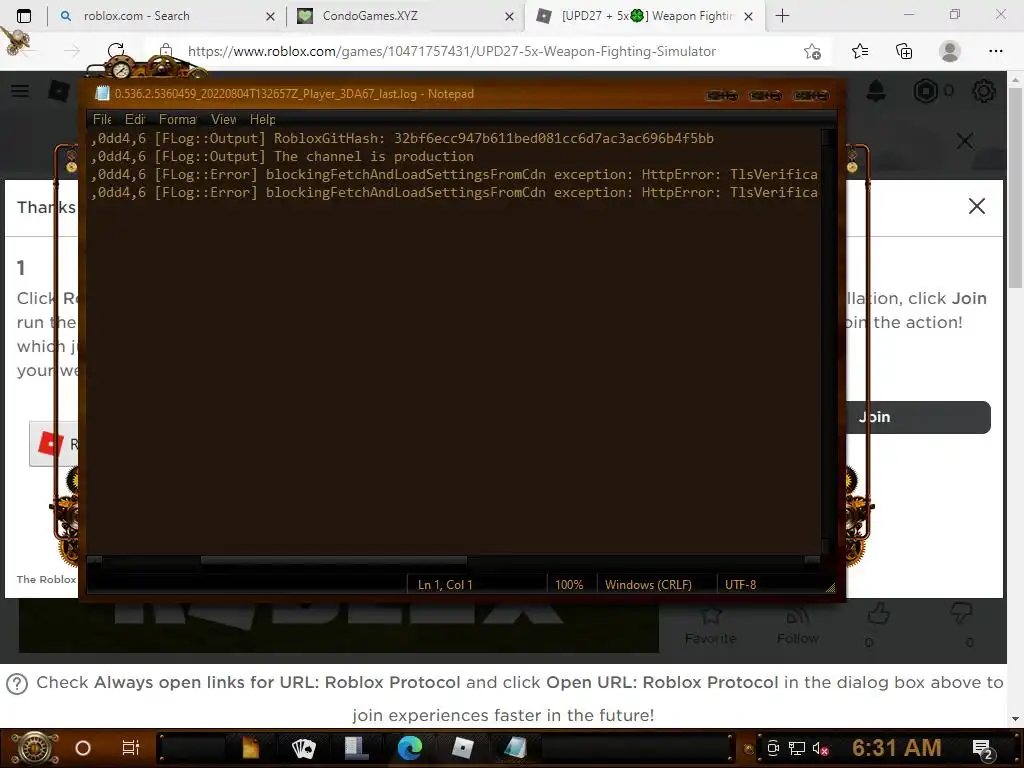This screenshot has height=768, width=1024.
Task: Click the 100% zoom status entry
Action: [x=569, y=584]
